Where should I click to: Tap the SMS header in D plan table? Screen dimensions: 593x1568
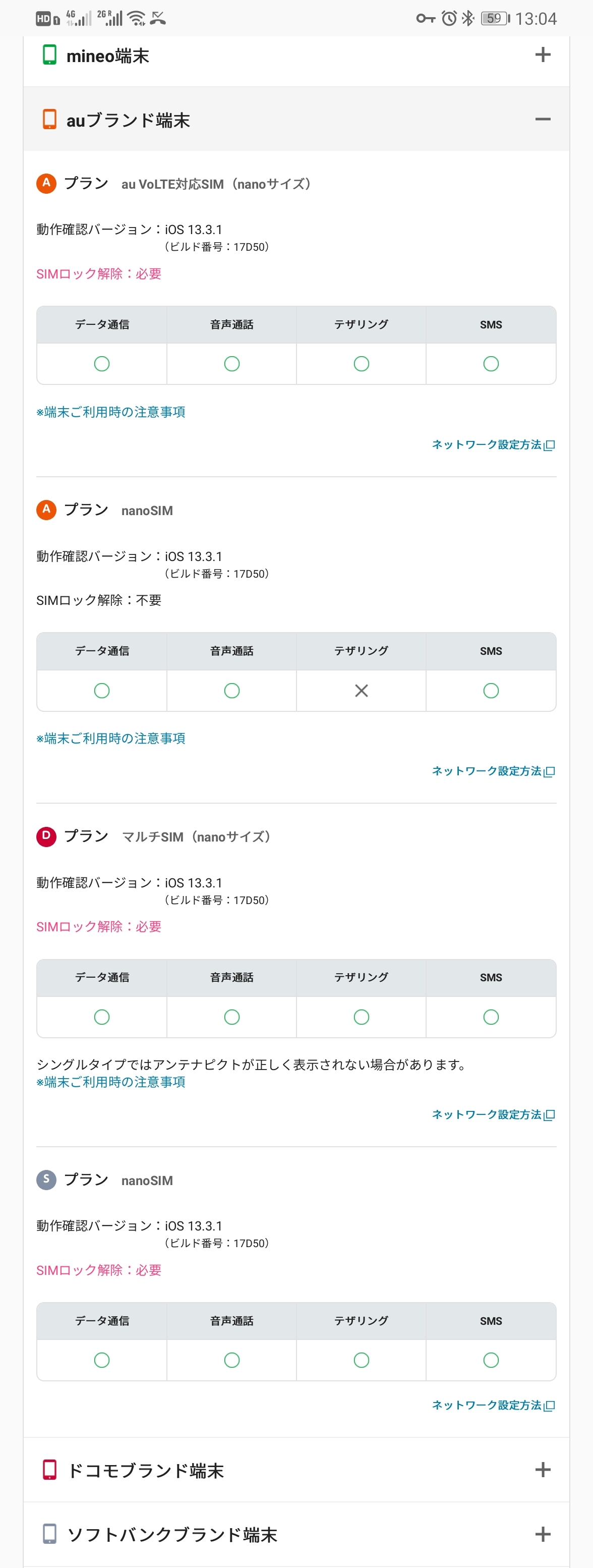491,978
